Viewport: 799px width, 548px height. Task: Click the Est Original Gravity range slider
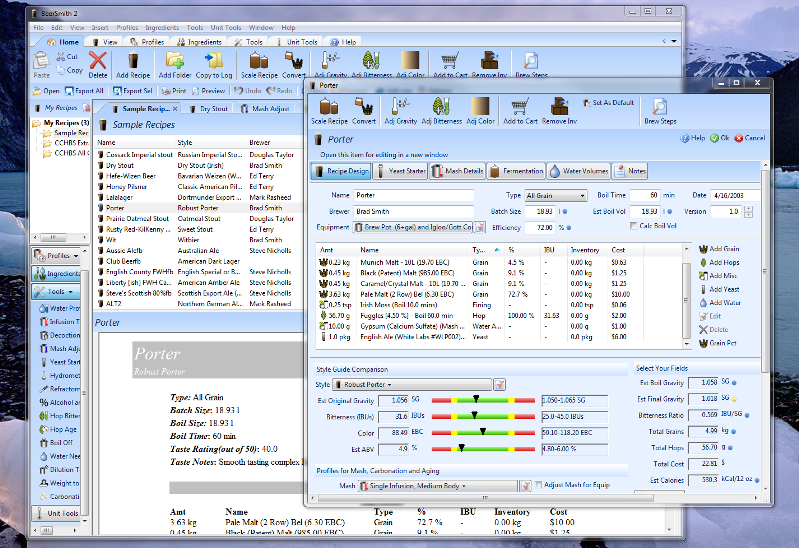(476, 399)
